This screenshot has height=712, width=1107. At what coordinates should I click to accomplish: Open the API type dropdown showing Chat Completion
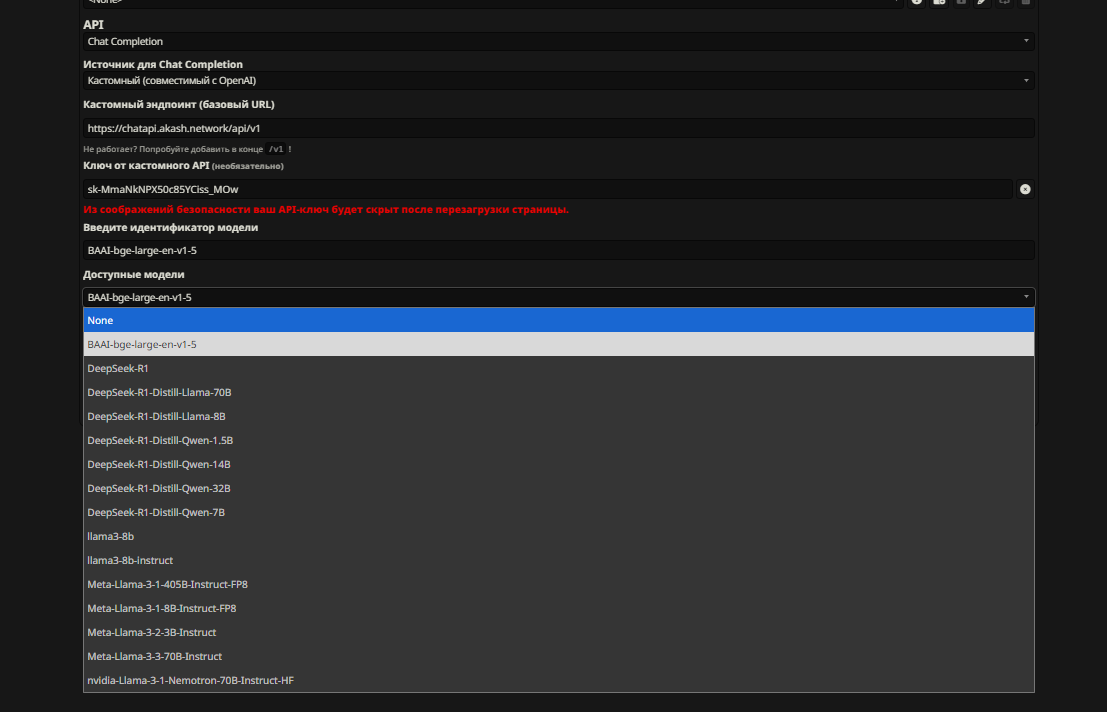[558, 42]
